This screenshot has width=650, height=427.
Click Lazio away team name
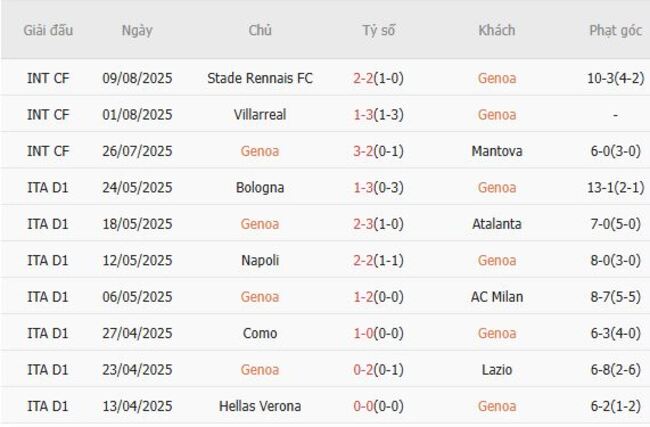click(496, 370)
